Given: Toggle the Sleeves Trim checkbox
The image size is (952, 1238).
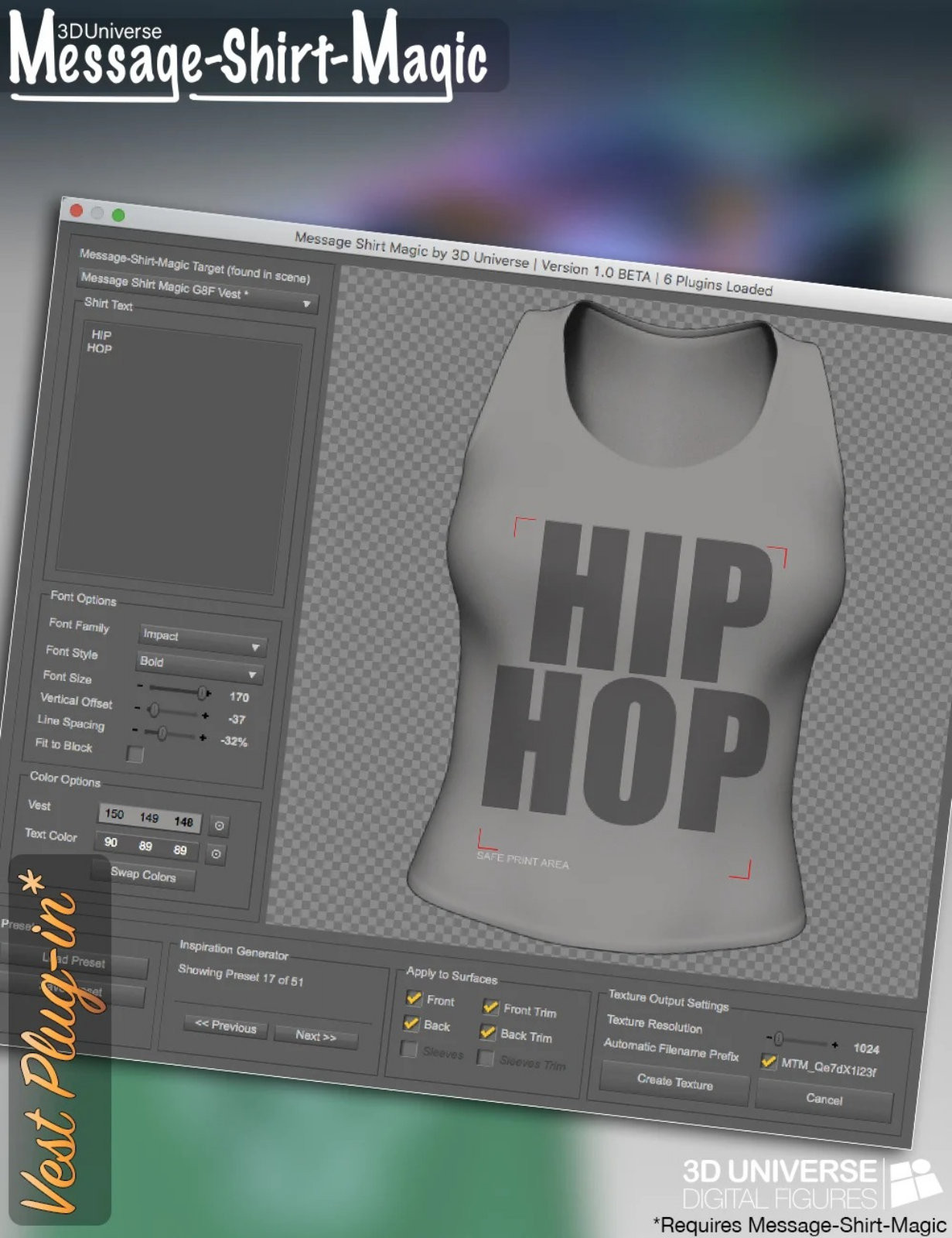Looking at the screenshot, I should pyautogui.click(x=485, y=1058).
